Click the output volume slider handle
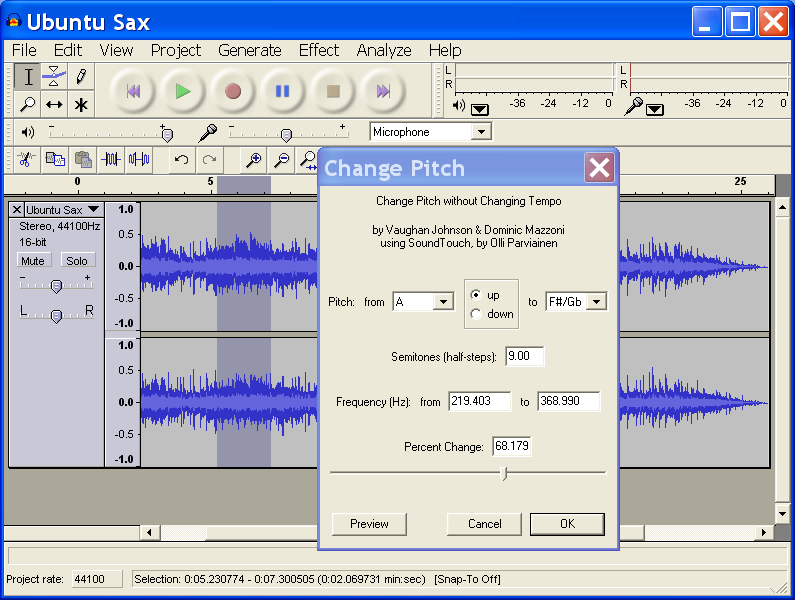 pyautogui.click(x=167, y=134)
